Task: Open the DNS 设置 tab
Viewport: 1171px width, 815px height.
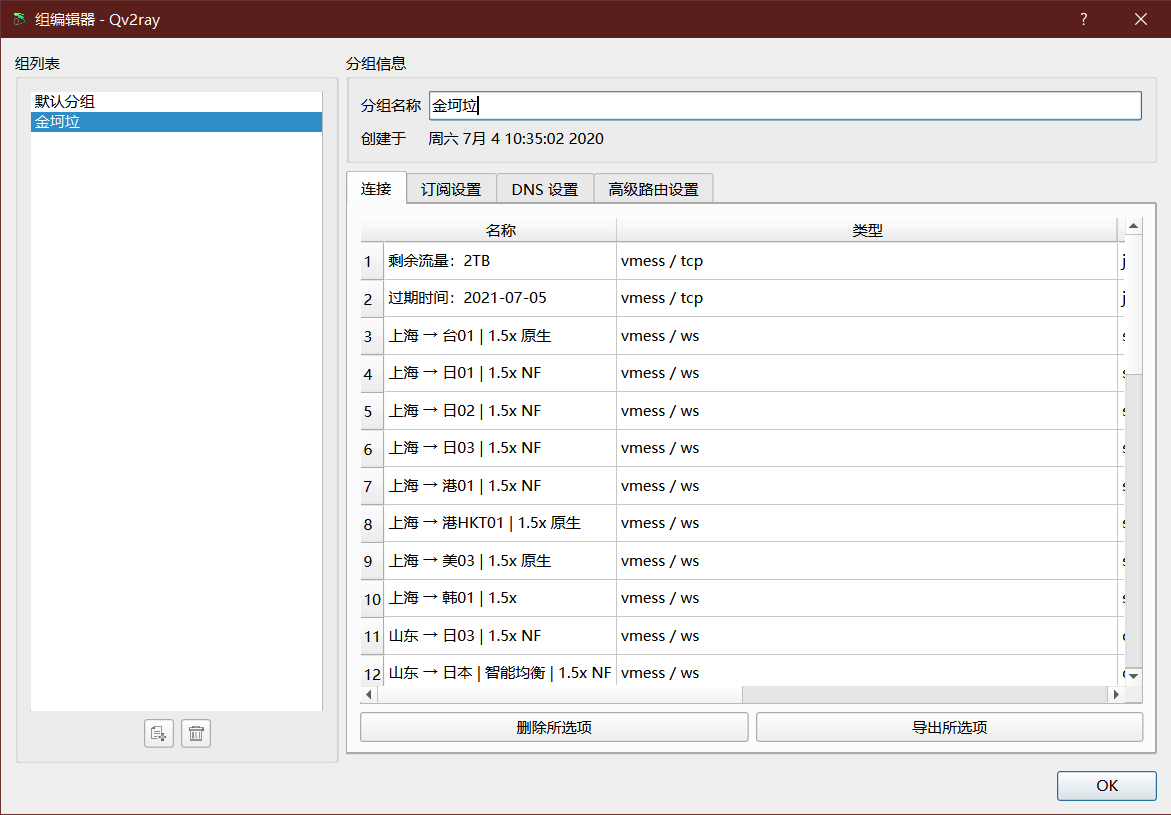Action: (x=544, y=189)
